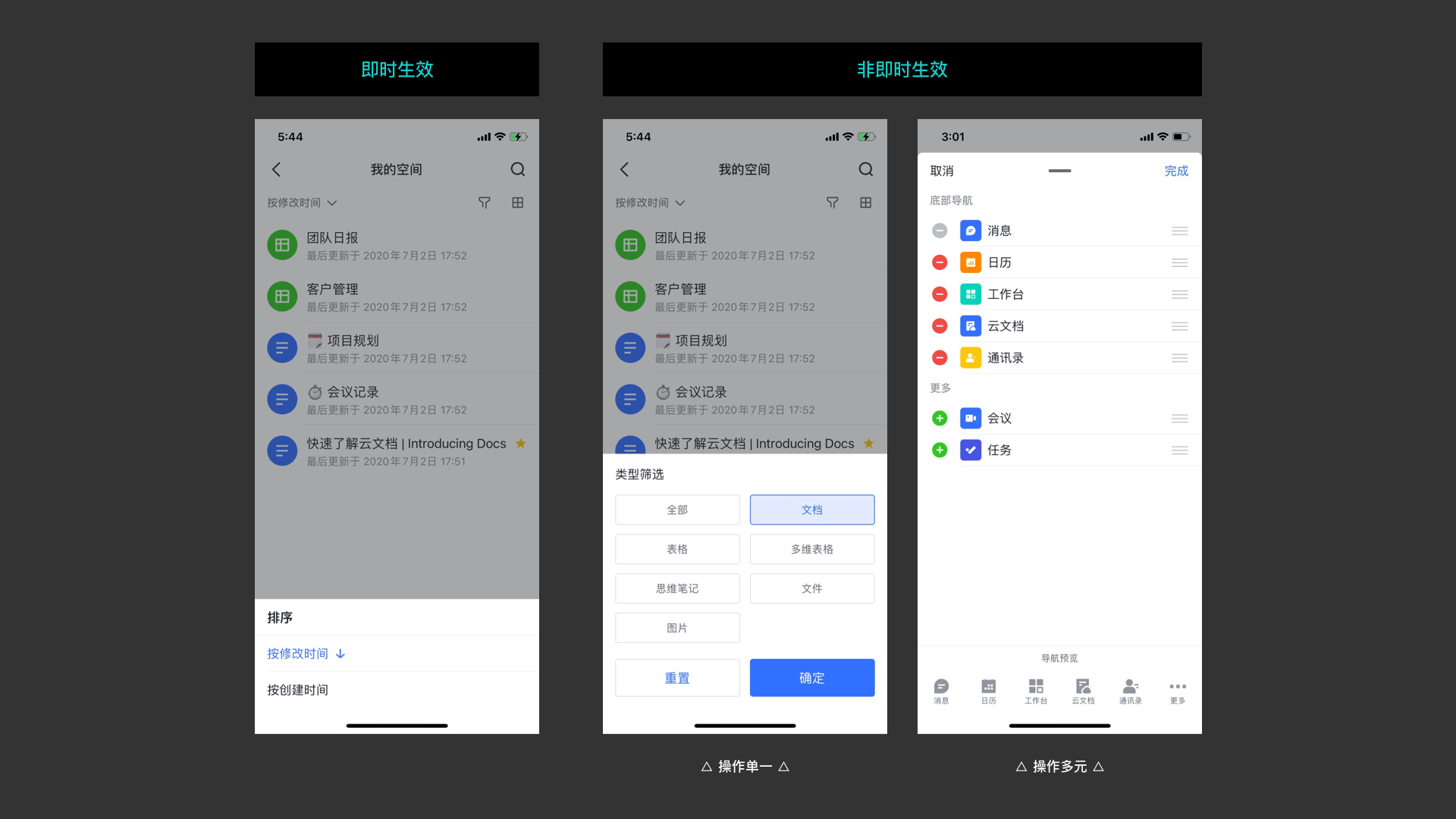Toggle removal of 日历 from bottom nav
Image resolution: width=1456 pixels, height=819 pixels.
(x=939, y=263)
